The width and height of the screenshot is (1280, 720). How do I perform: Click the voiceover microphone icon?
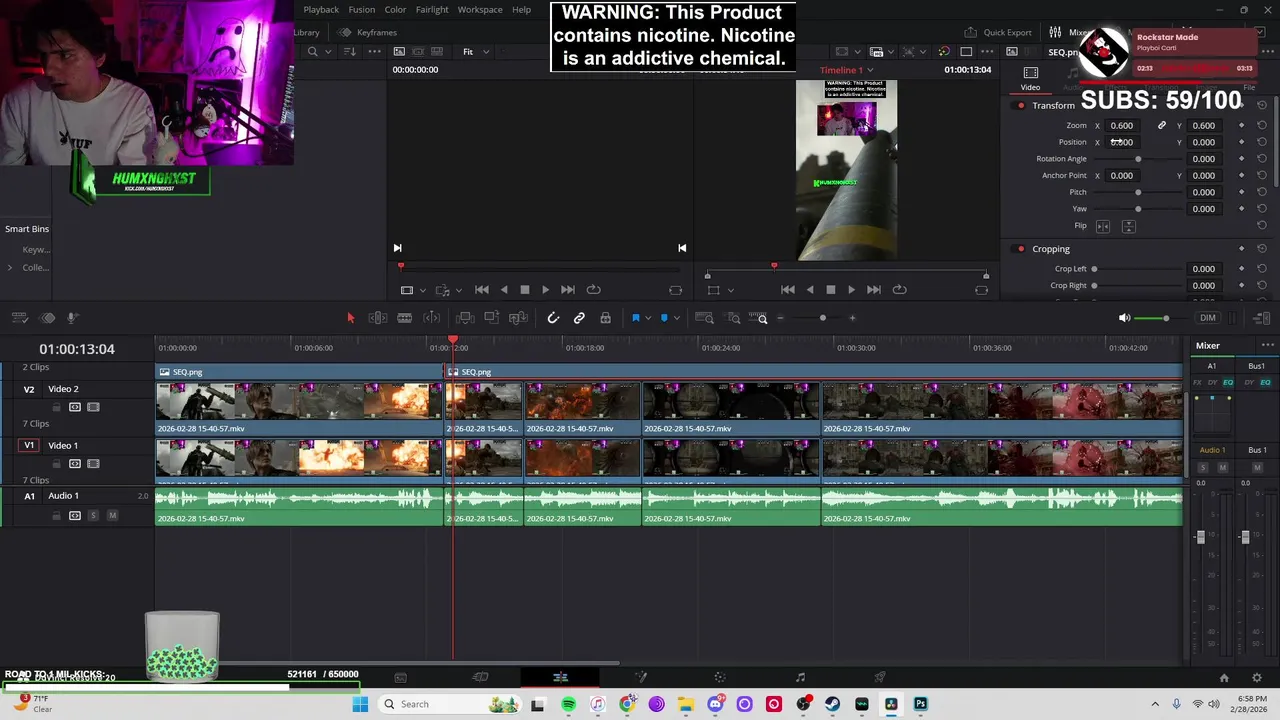[x=72, y=318]
